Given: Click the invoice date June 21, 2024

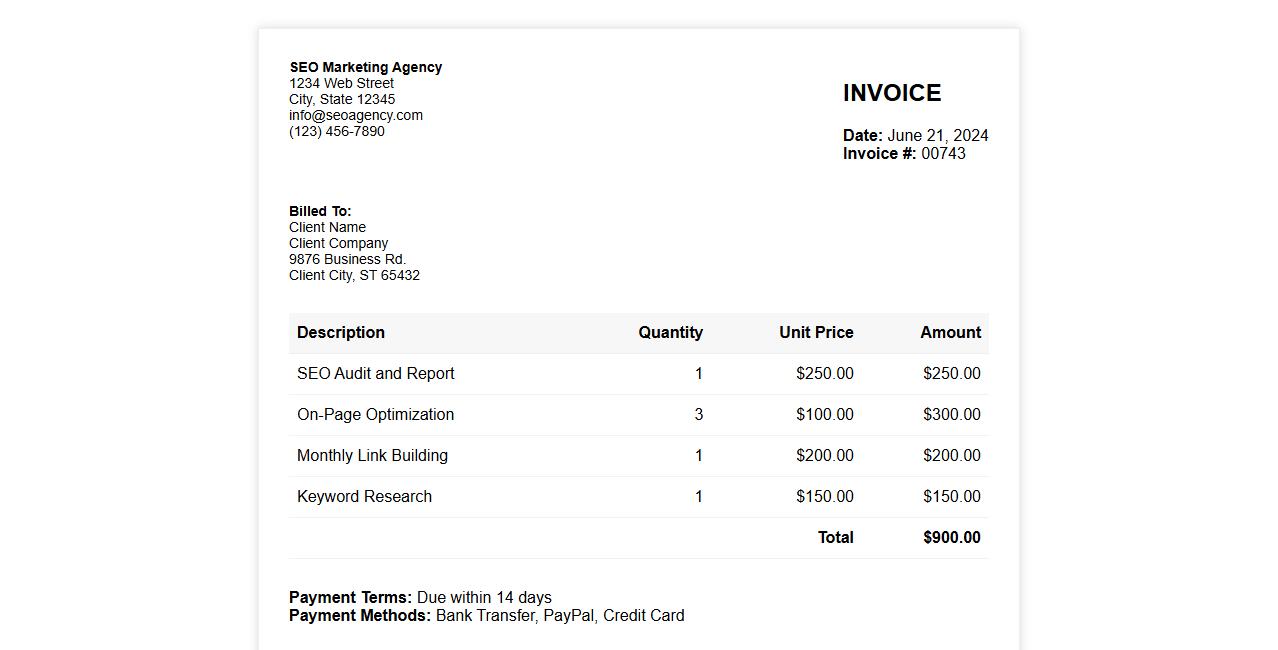Looking at the screenshot, I should [937, 135].
